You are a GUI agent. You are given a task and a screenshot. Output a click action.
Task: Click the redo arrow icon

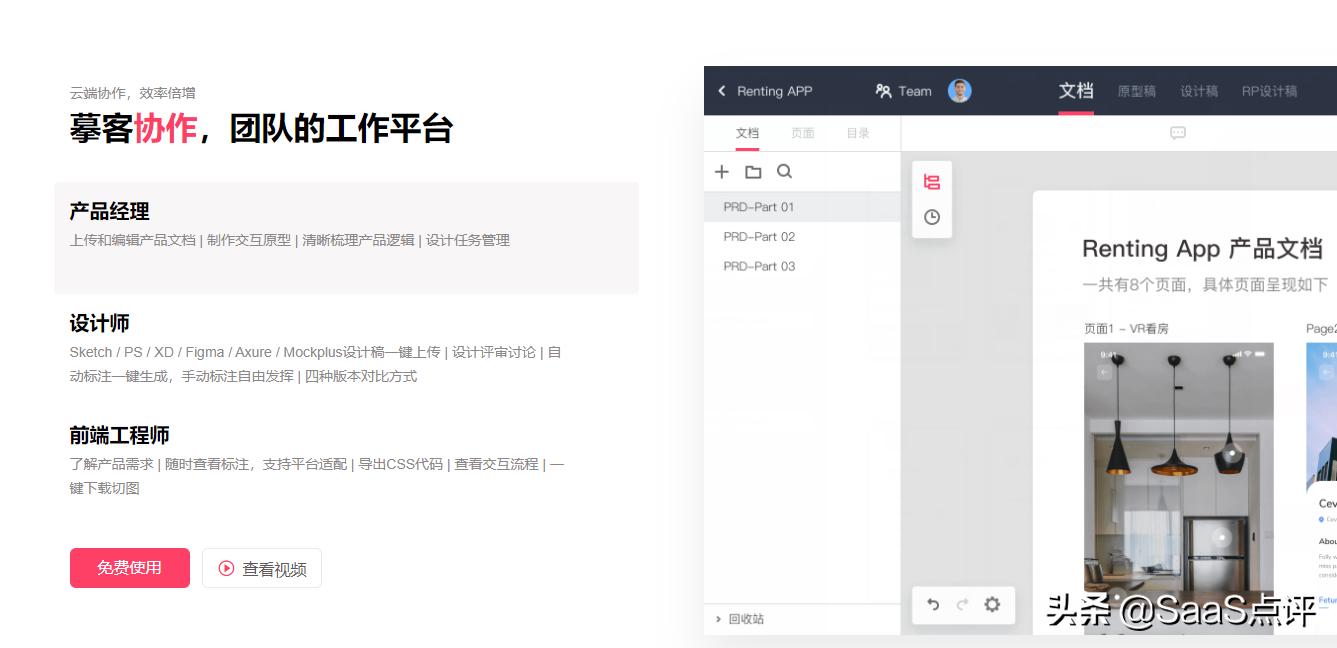click(961, 604)
